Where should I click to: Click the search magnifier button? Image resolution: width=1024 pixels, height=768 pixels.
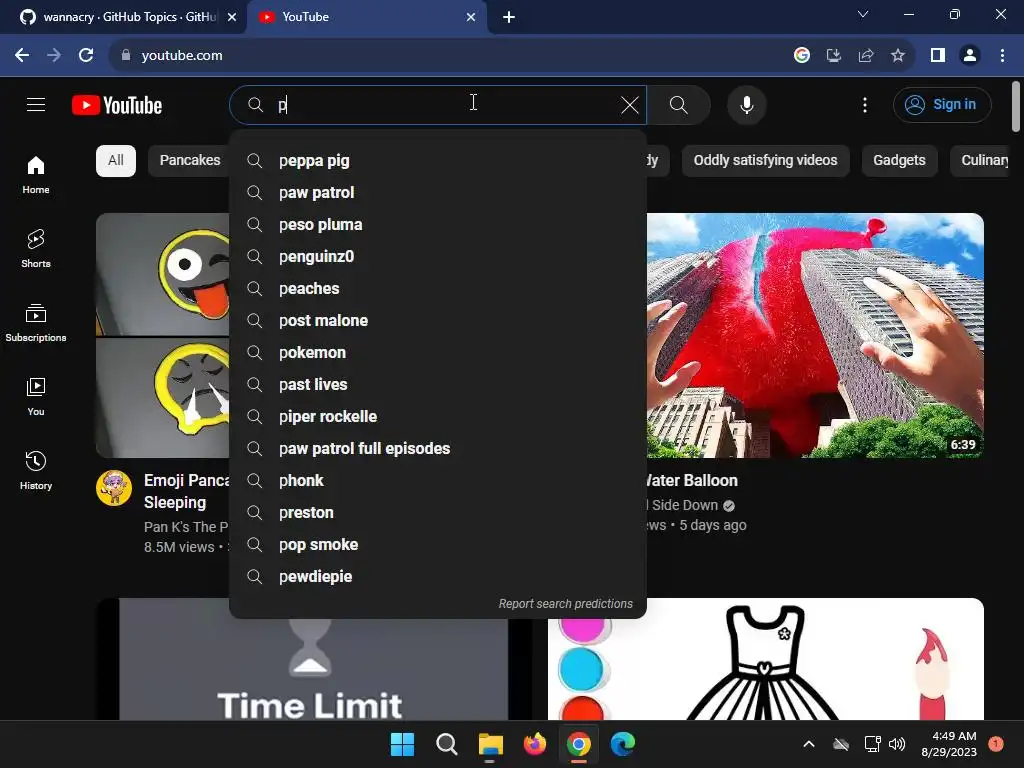tap(679, 105)
